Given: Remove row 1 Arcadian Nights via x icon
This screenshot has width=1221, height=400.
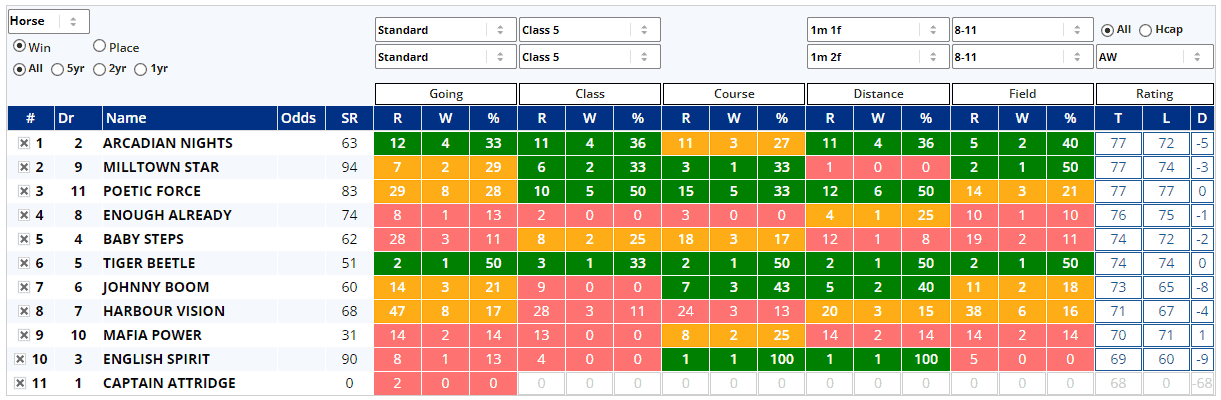Looking at the screenshot, I should [x=24, y=143].
